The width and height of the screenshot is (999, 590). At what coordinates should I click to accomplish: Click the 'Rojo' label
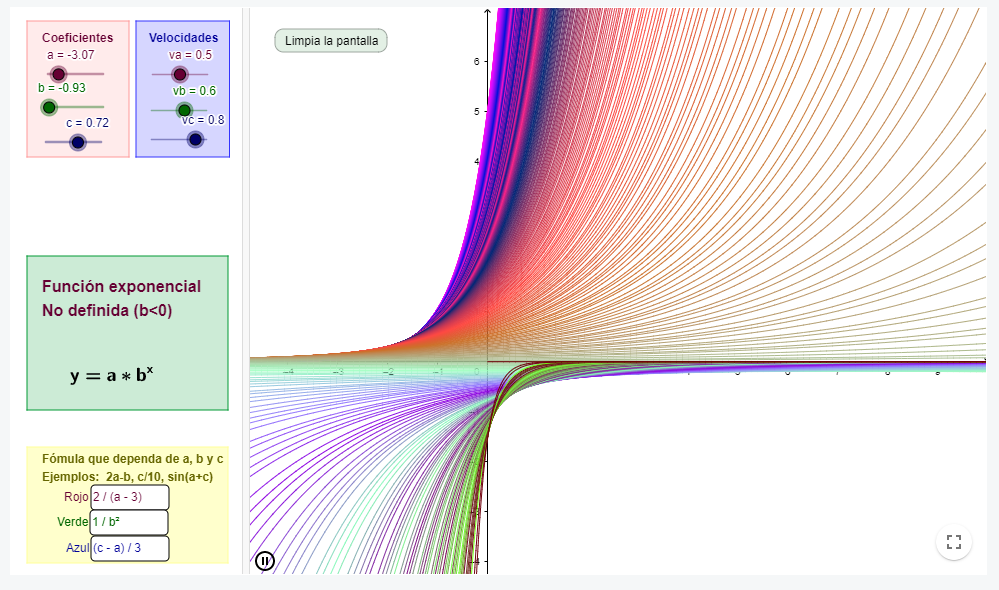click(x=76, y=497)
